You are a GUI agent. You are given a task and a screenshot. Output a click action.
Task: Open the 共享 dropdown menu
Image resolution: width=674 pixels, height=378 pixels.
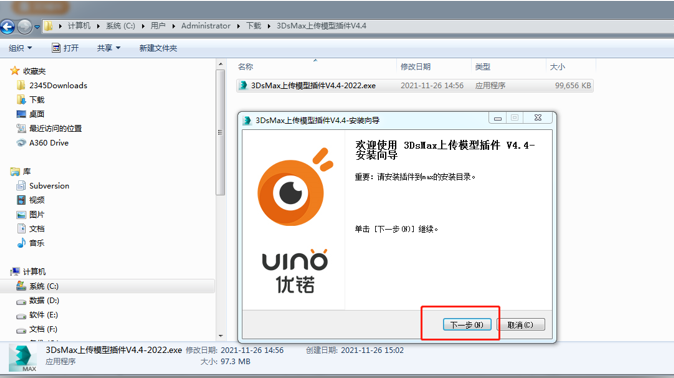(108, 48)
